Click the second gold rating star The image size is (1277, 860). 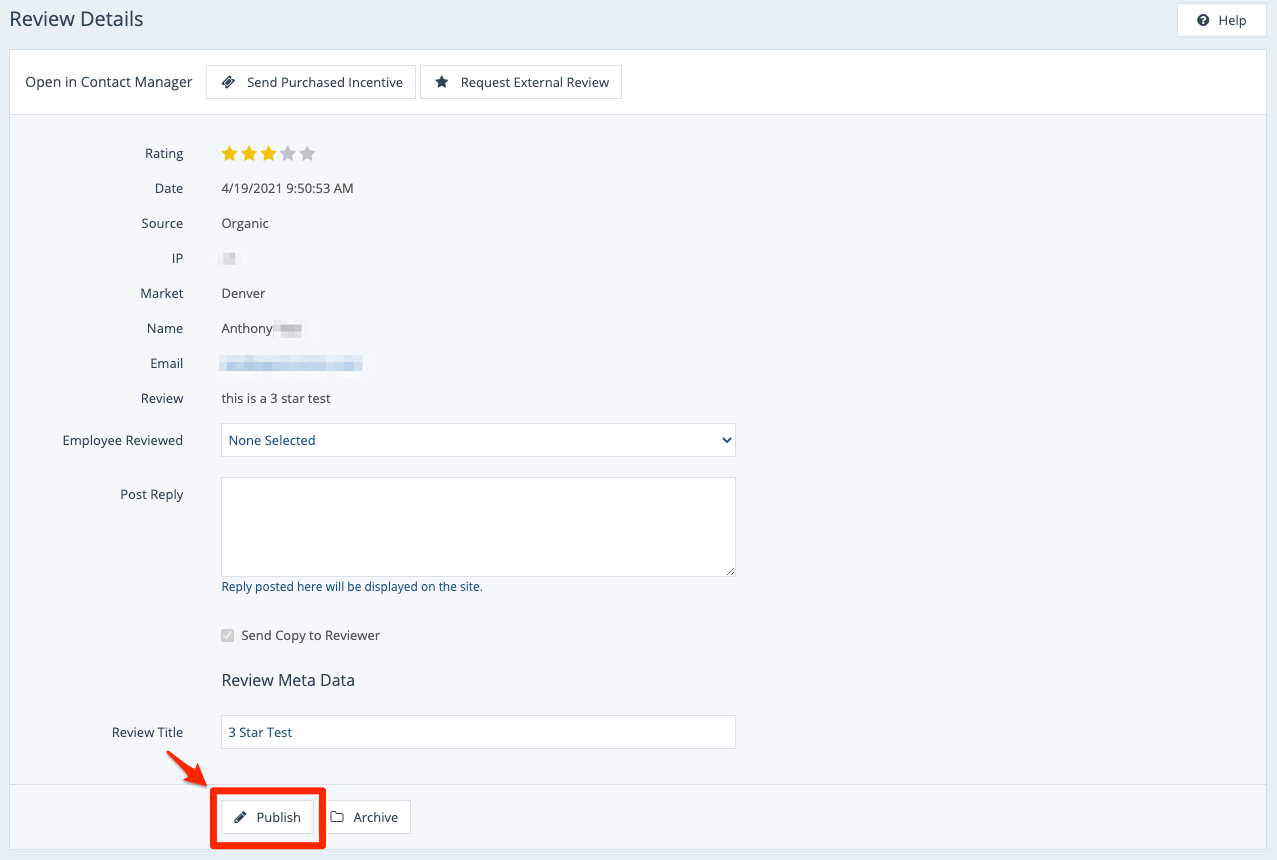249,154
